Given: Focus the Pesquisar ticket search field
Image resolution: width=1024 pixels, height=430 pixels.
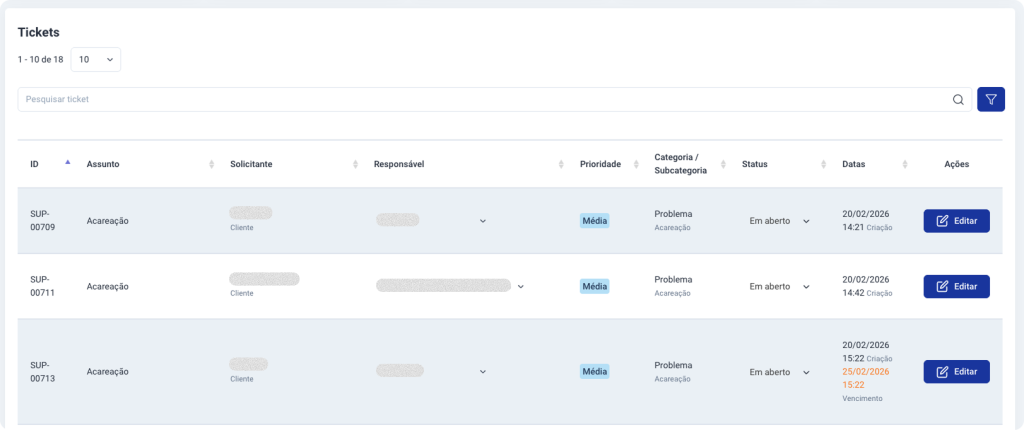Looking at the screenshot, I should pyautogui.click(x=480, y=100).
